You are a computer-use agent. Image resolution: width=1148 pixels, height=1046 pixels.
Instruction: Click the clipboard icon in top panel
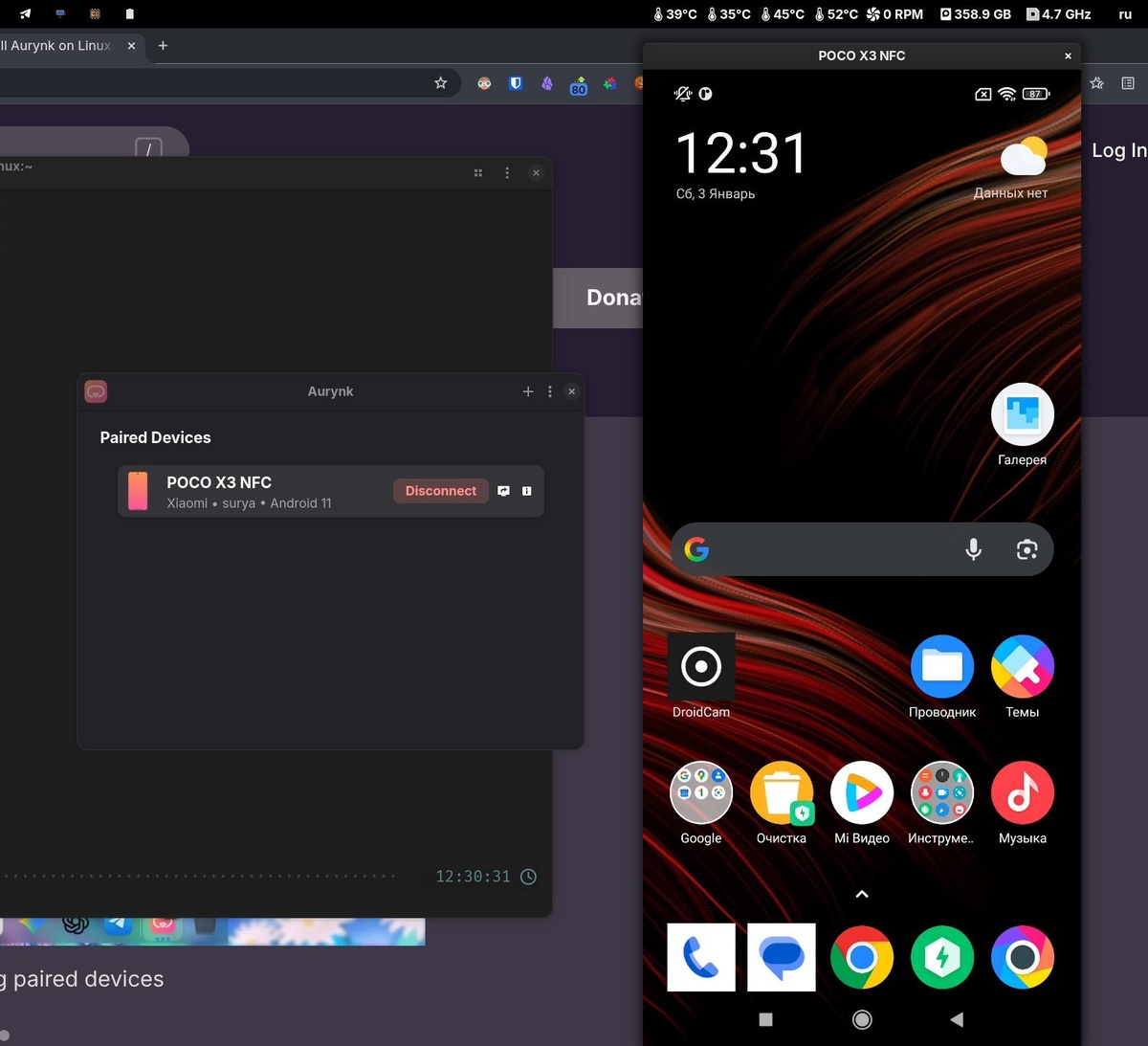[x=130, y=13]
